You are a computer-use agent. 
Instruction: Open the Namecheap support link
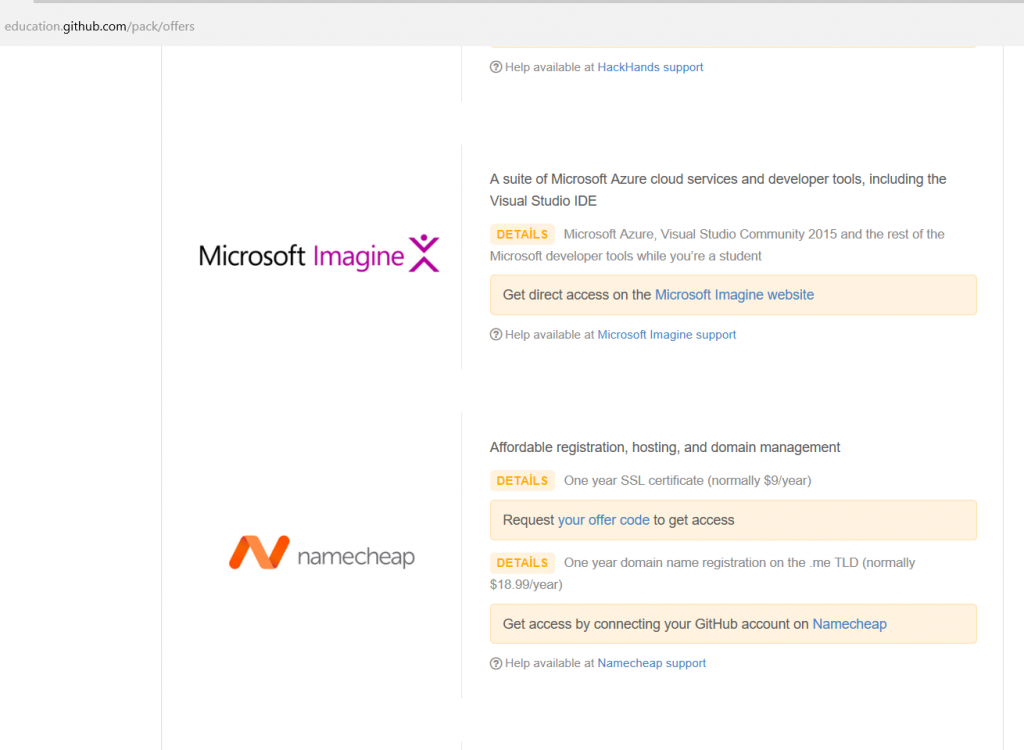pyautogui.click(x=651, y=663)
